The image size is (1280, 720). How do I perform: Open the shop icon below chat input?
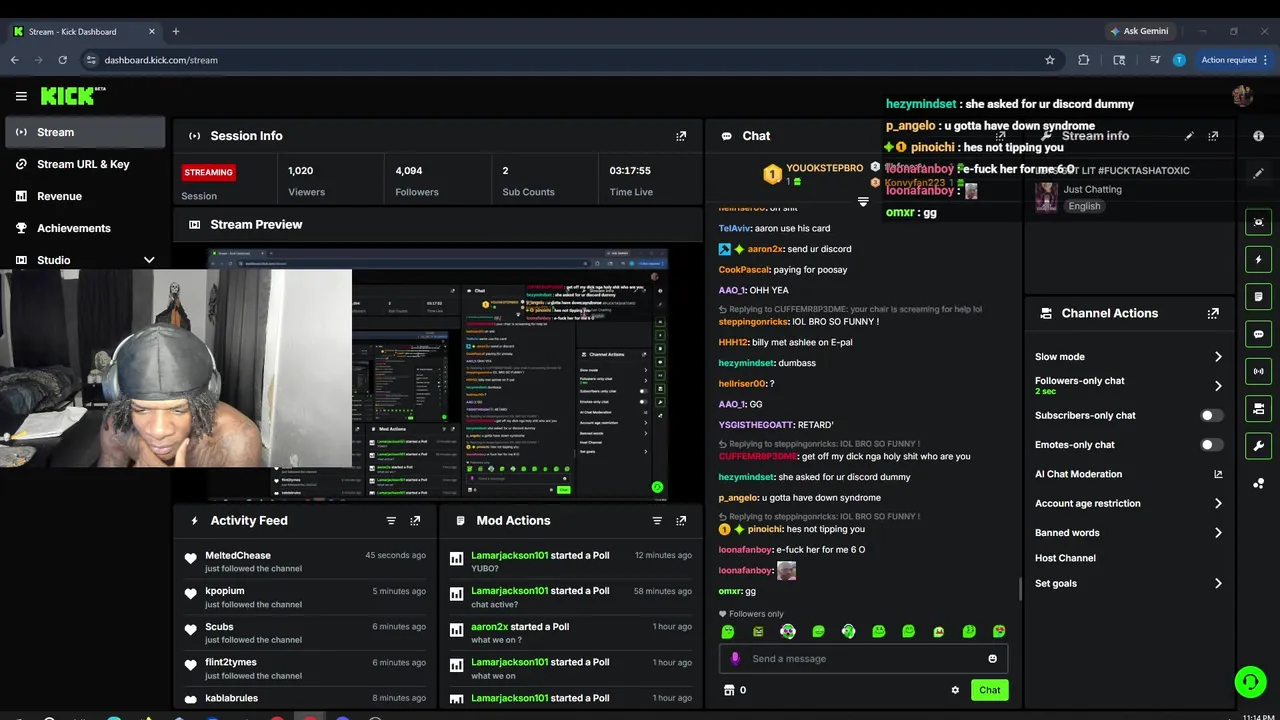coord(729,690)
